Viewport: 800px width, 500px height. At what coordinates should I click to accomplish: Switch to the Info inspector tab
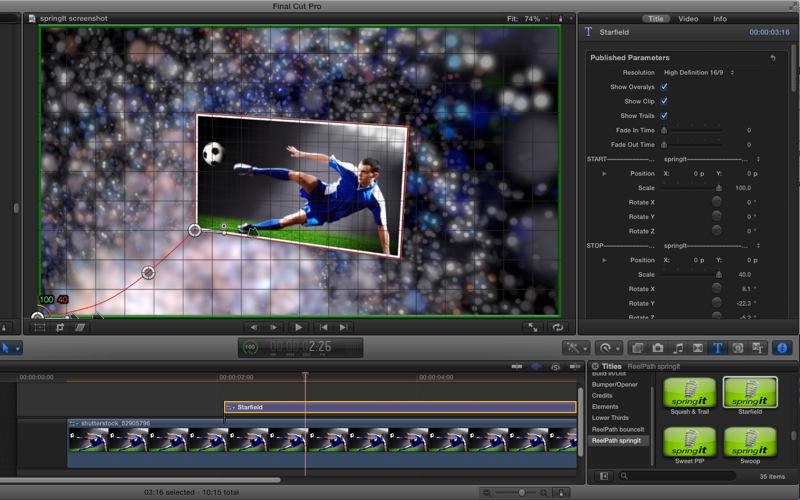click(720, 19)
